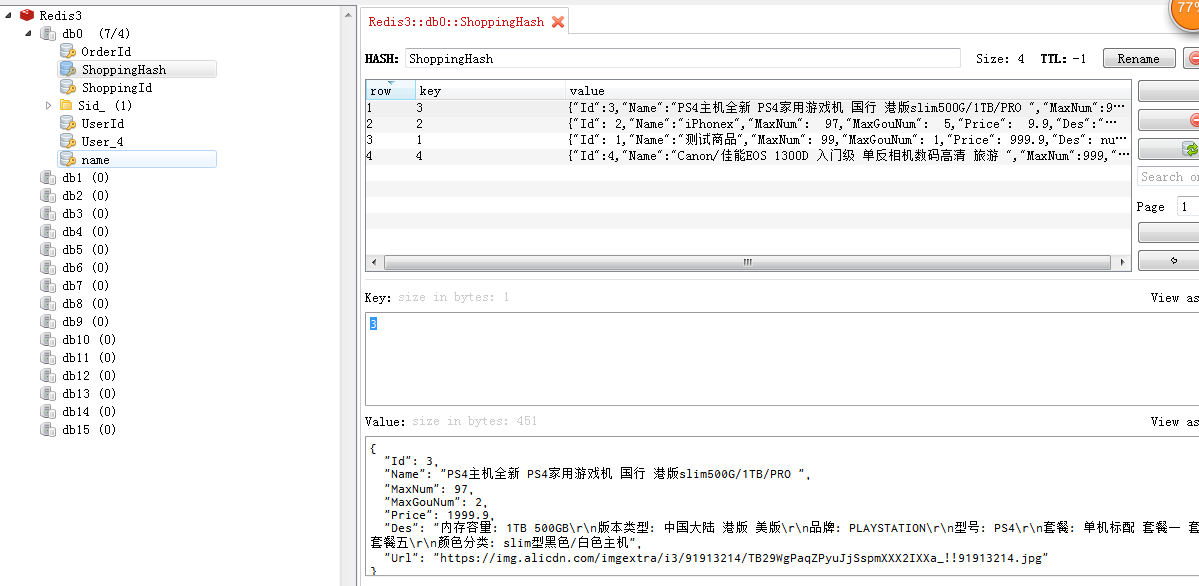Select the table row with Canon/佳能EOS value
The height and width of the screenshot is (586, 1199).
coord(748,156)
